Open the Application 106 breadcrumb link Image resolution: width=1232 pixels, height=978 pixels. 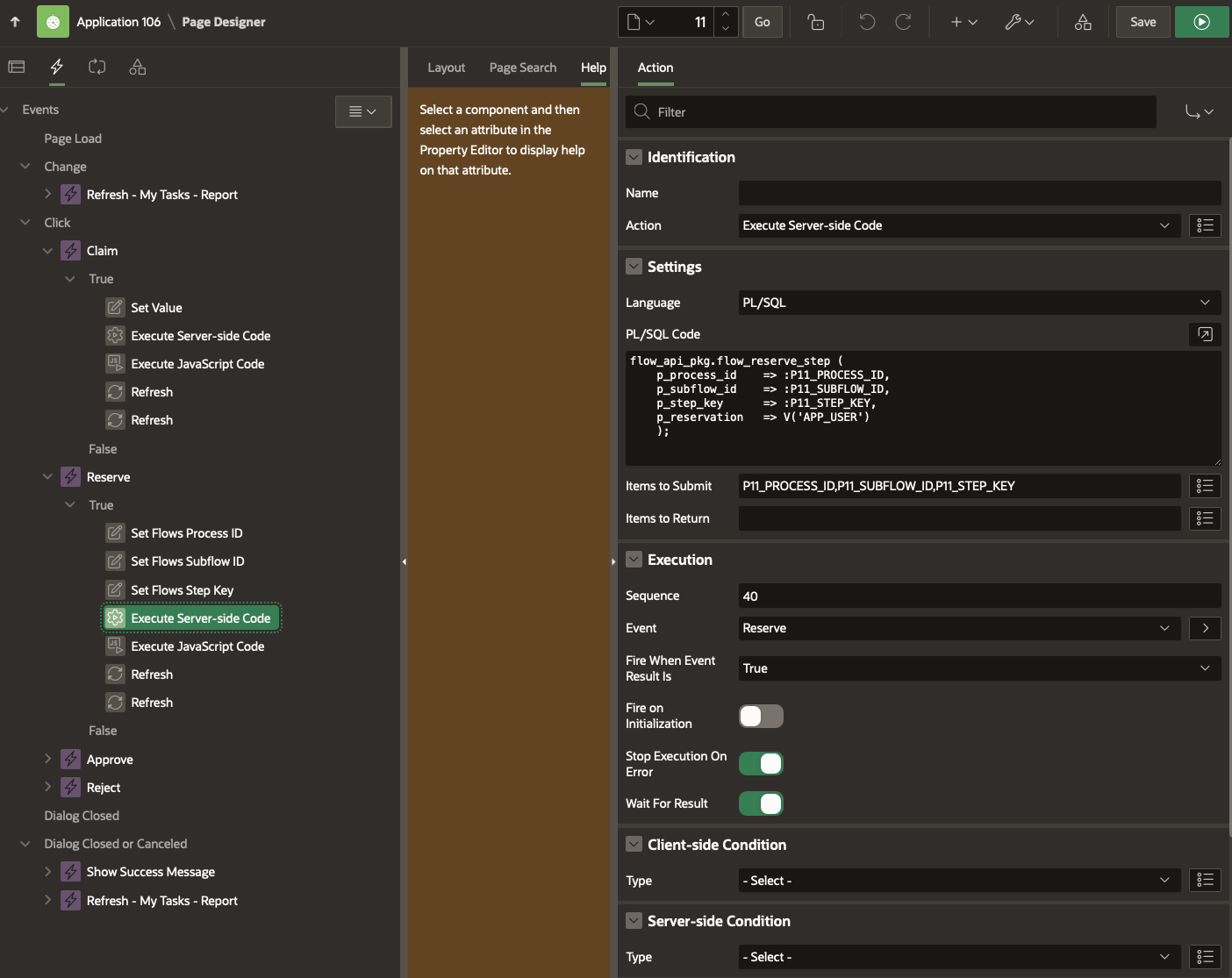coord(118,22)
